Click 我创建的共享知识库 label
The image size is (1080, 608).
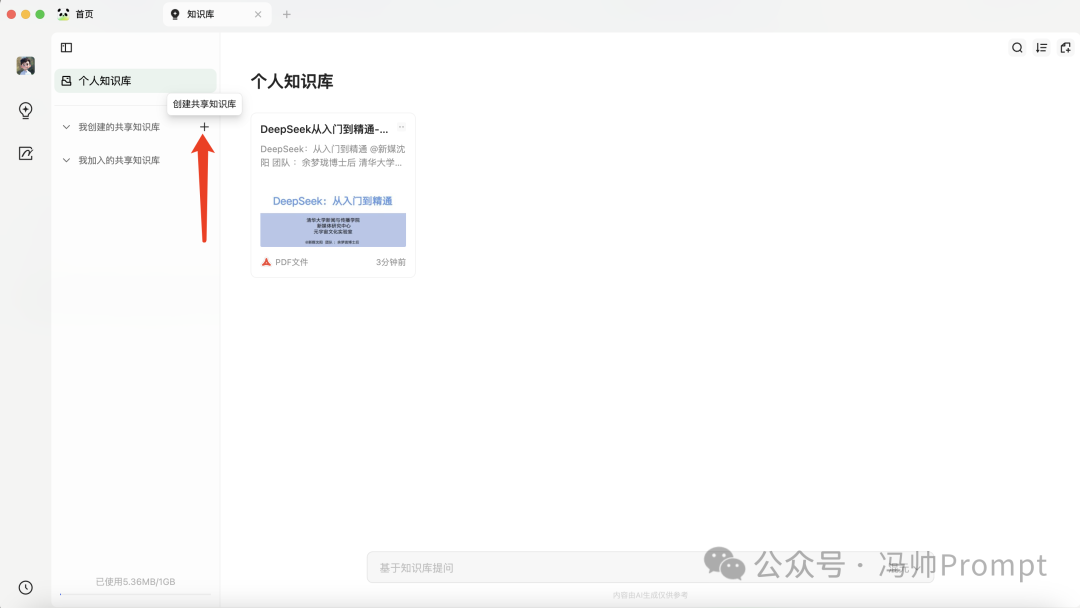119,127
